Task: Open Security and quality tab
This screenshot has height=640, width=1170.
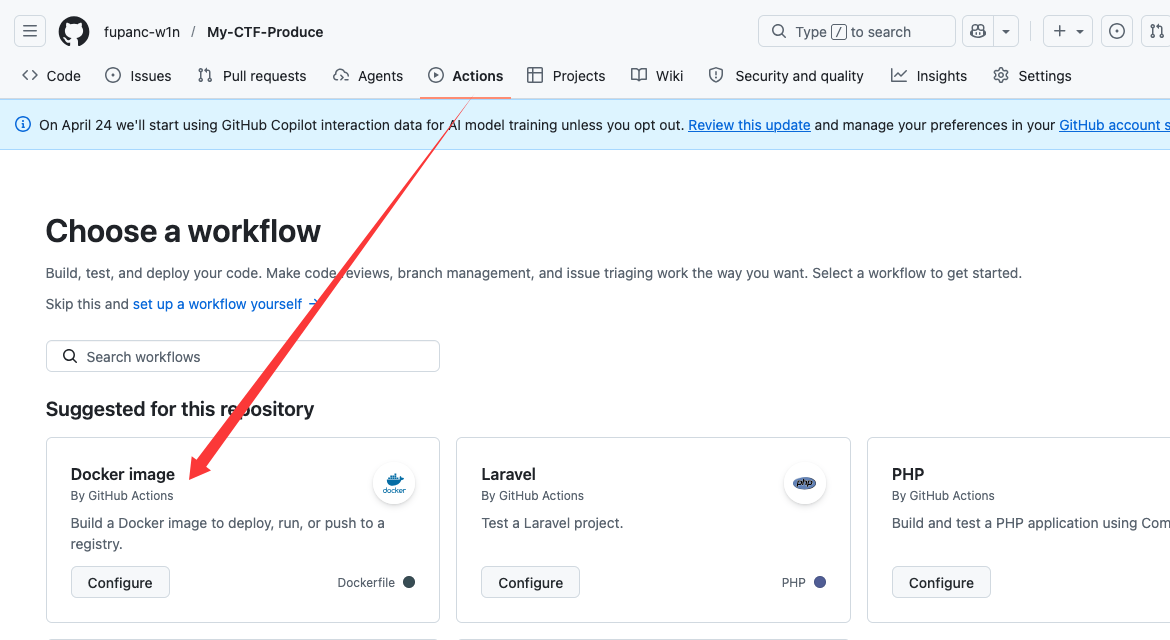Action: [x=786, y=75]
